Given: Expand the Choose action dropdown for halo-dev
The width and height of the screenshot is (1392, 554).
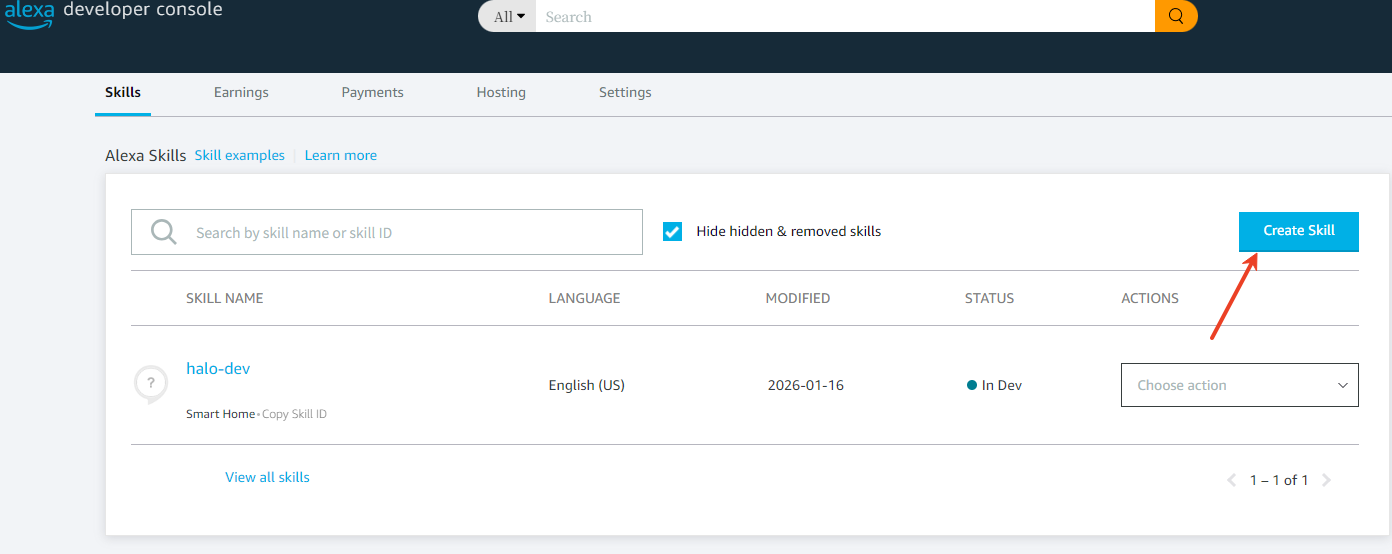Looking at the screenshot, I should pos(1240,385).
